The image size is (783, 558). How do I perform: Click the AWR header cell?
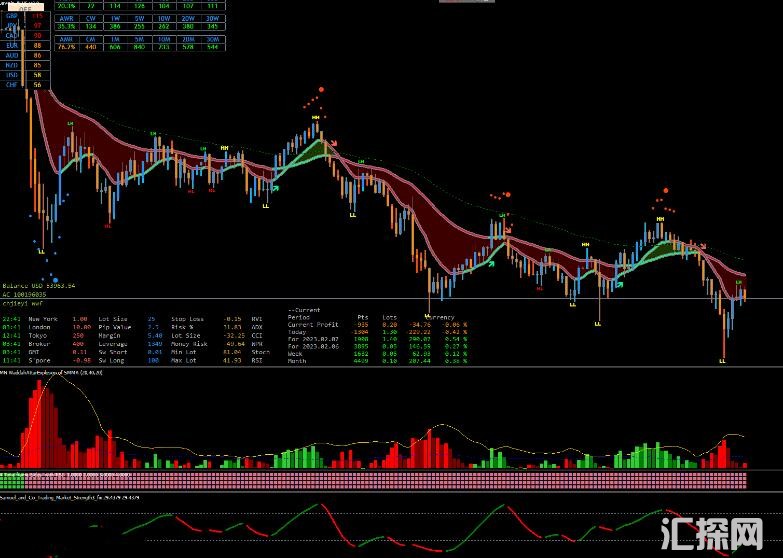point(65,17)
